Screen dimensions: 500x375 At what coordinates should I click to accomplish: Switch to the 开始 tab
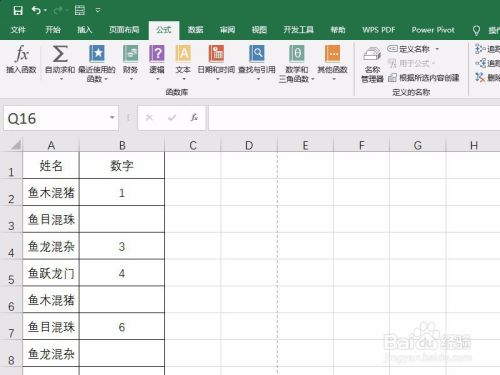click(x=53, y=30)
